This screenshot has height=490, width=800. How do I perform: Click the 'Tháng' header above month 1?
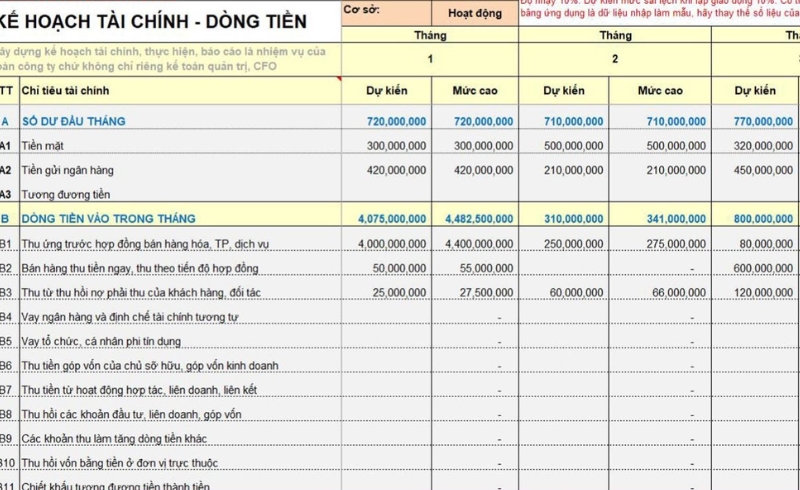430,35
